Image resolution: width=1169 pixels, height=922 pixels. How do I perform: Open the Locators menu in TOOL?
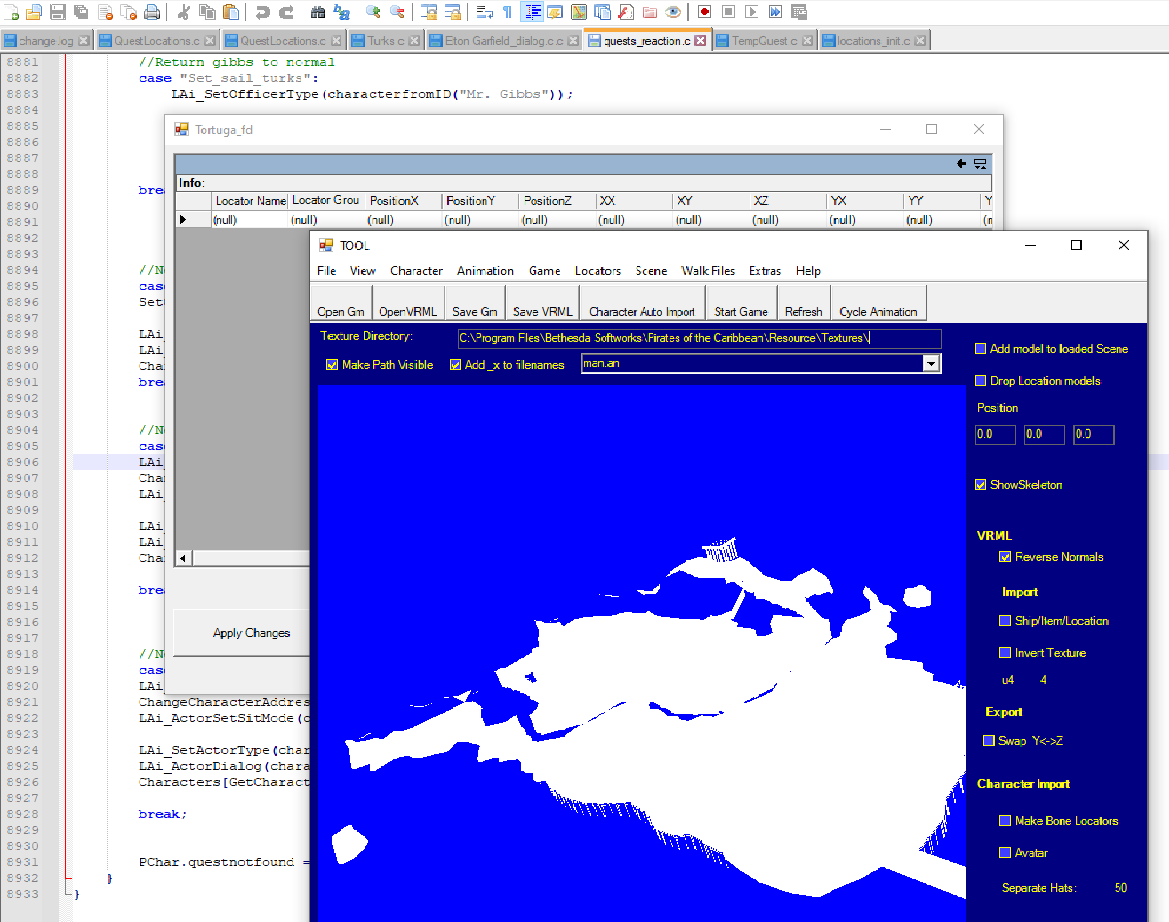pos(598,271)
